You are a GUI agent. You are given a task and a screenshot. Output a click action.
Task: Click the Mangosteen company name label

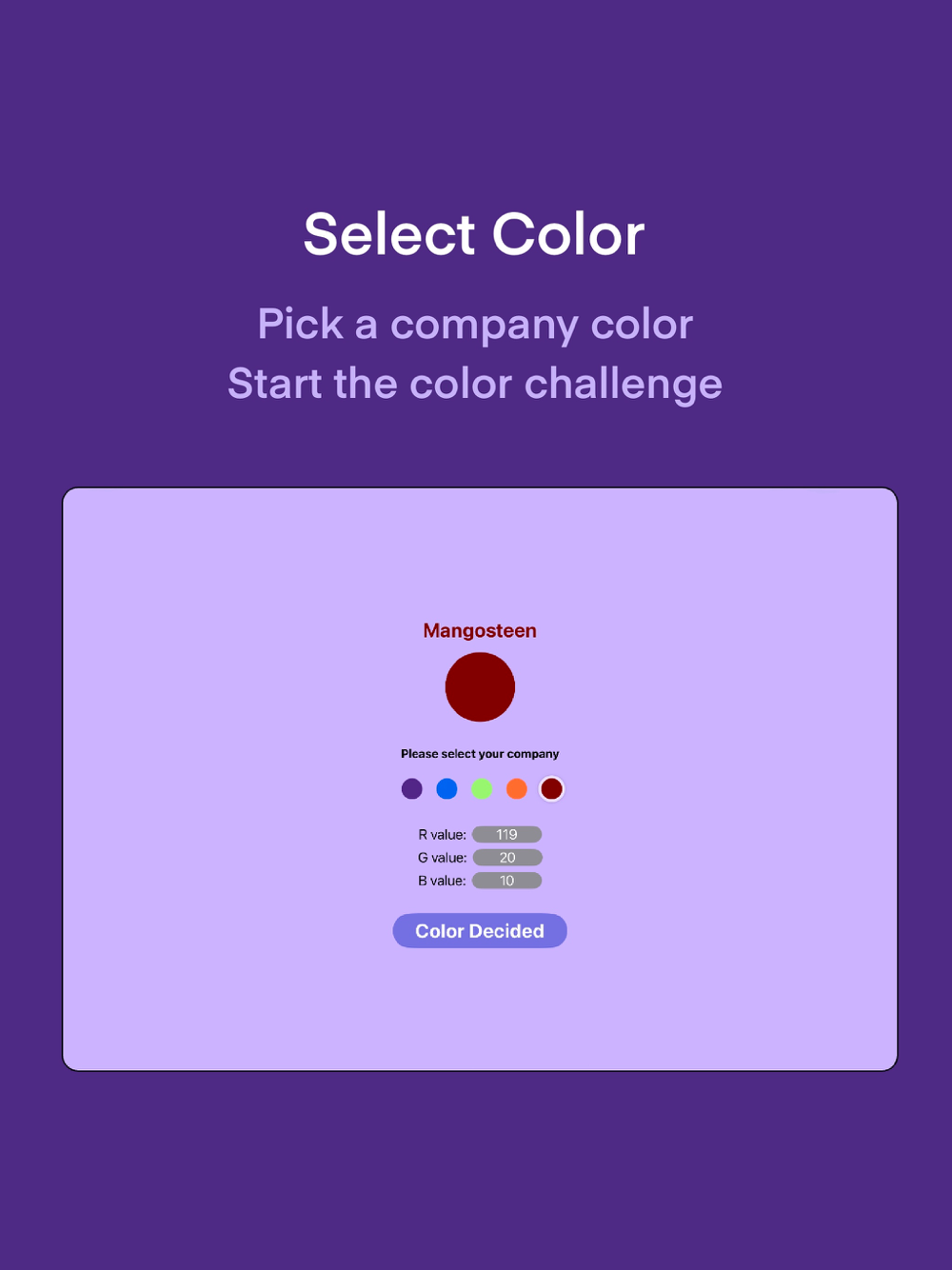pyautogui.click(x=480, y=630)
